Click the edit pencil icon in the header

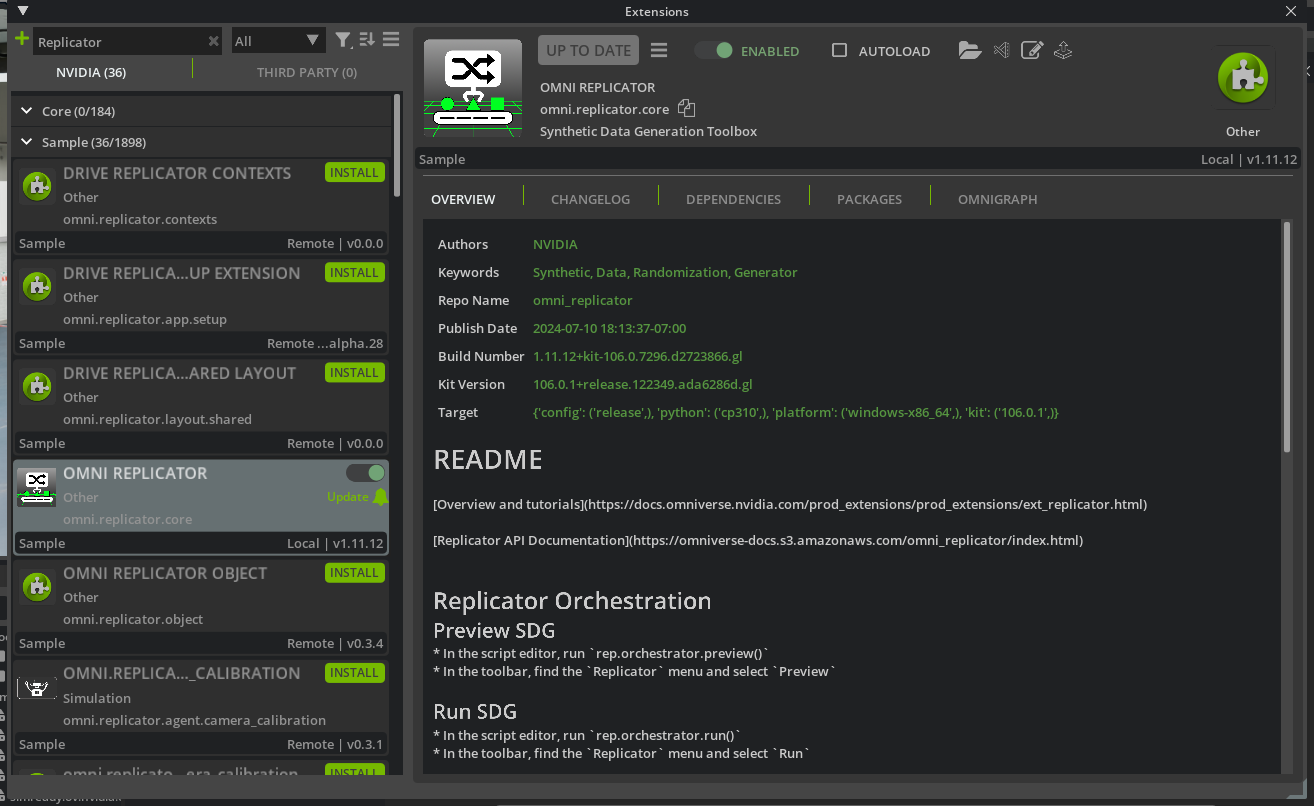pos(1032,50)
